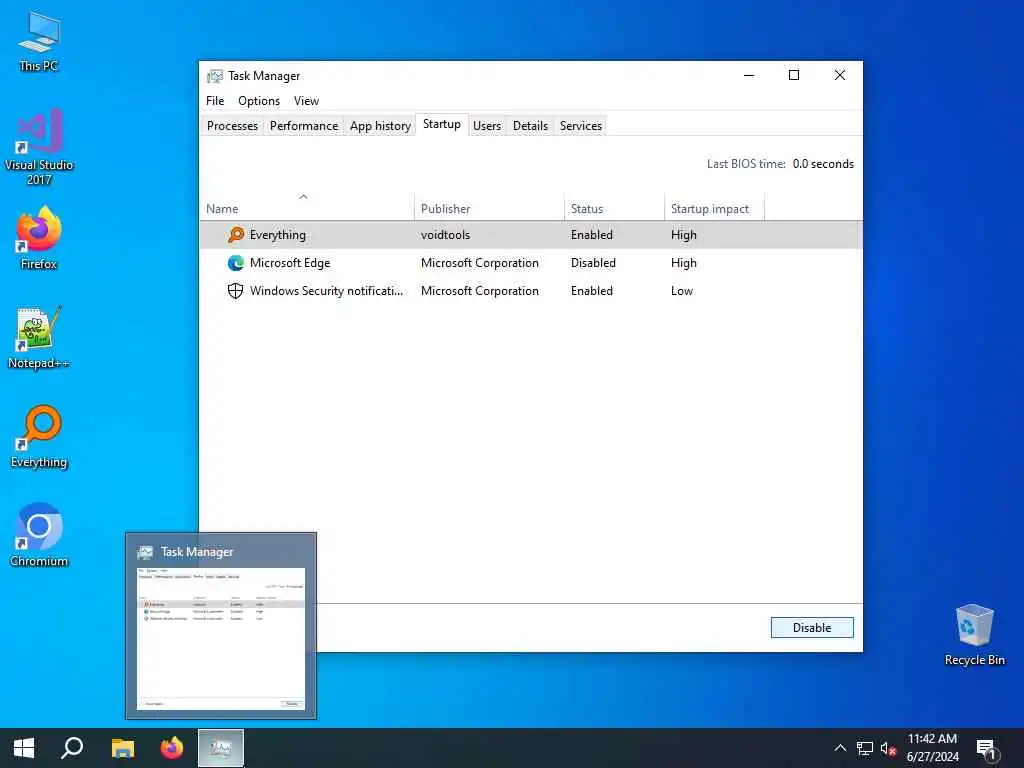Launch Firefox from taskbar

pos(172,748)
